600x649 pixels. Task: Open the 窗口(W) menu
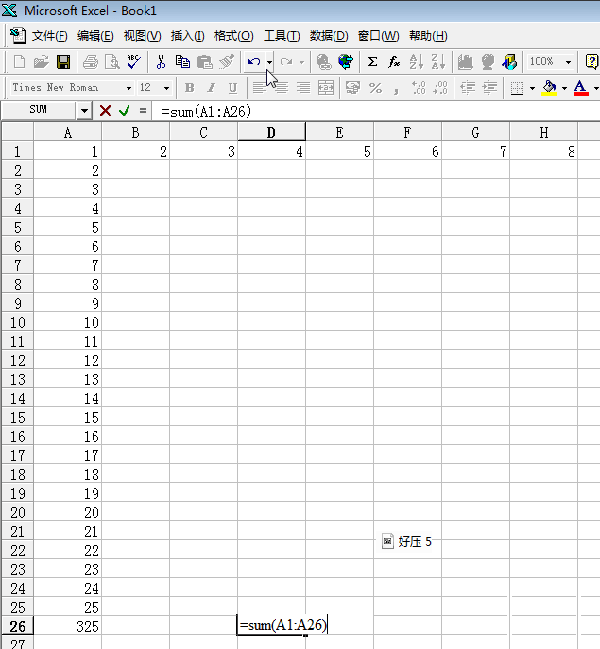coord(378,36)
